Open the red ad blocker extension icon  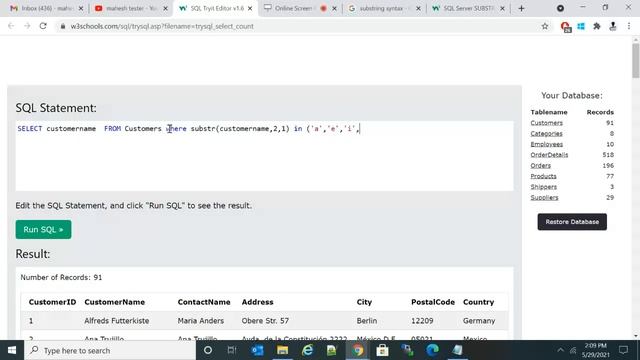[565, 27]
